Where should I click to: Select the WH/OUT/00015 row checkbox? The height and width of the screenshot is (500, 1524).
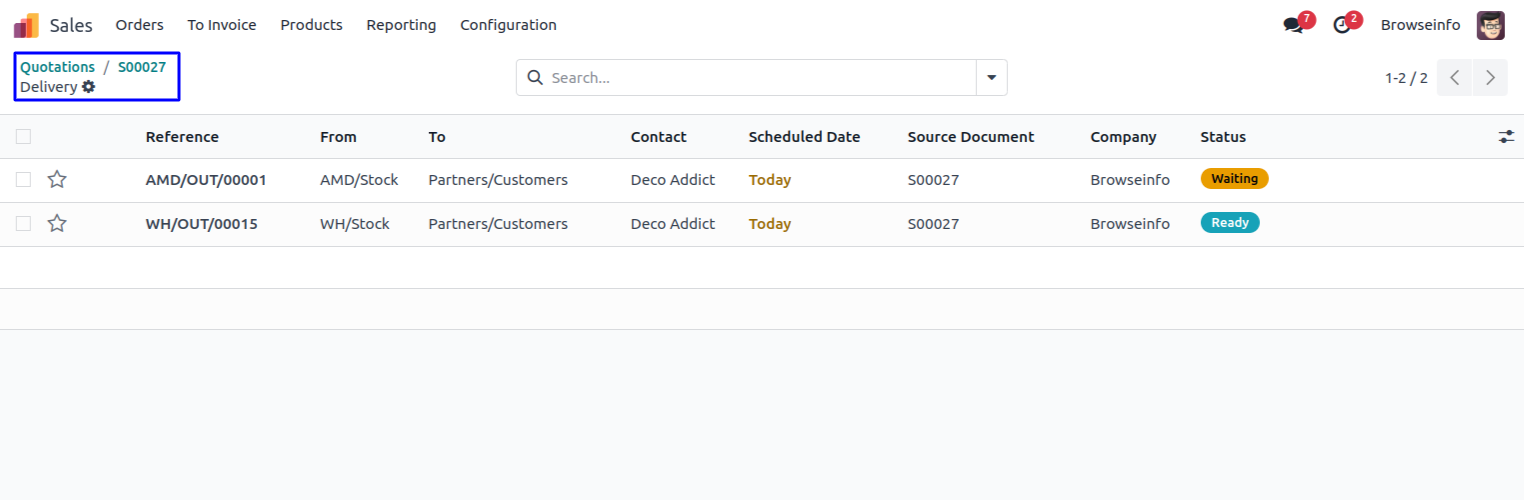point(23,224)
